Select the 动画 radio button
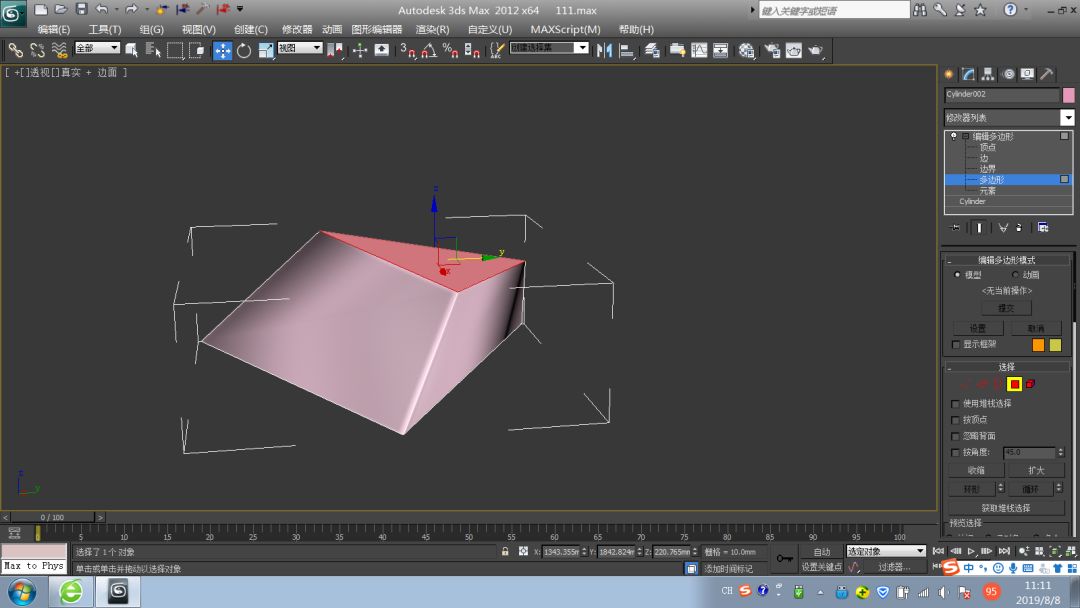Image resolution: width=1080 pixels, height=608 pixels. point(1015,275)
